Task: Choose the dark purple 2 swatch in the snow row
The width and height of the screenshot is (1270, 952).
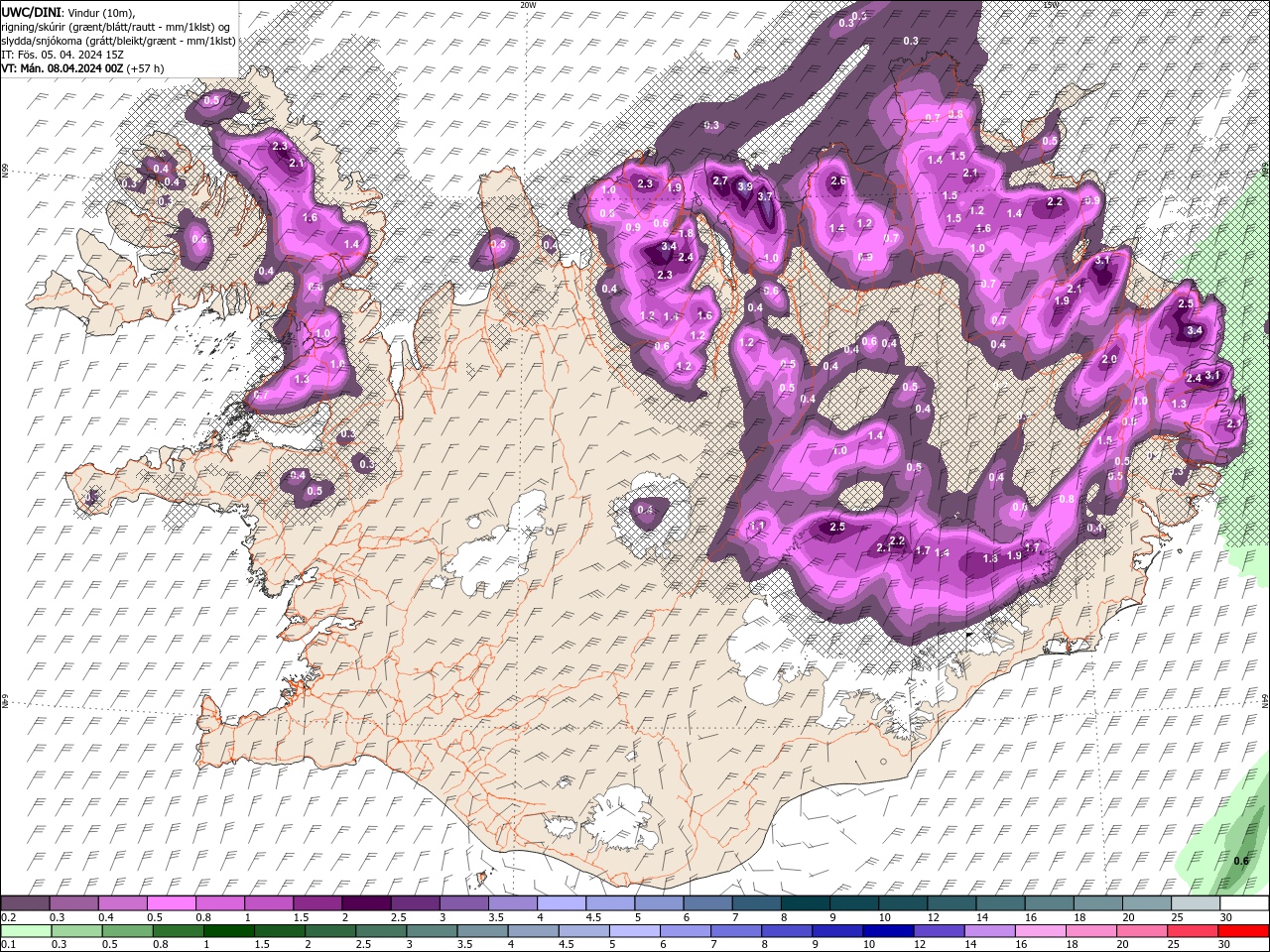Action: 366,903
